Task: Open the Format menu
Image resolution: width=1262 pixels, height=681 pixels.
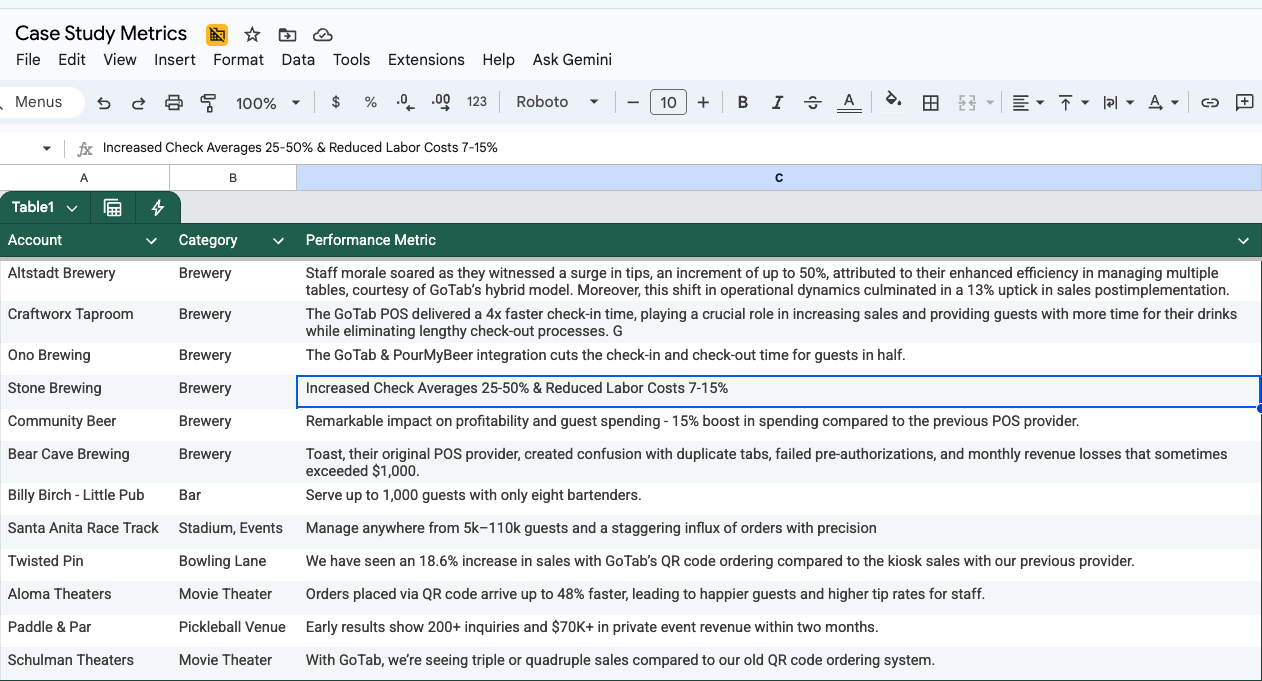Action: coord(238,60)
